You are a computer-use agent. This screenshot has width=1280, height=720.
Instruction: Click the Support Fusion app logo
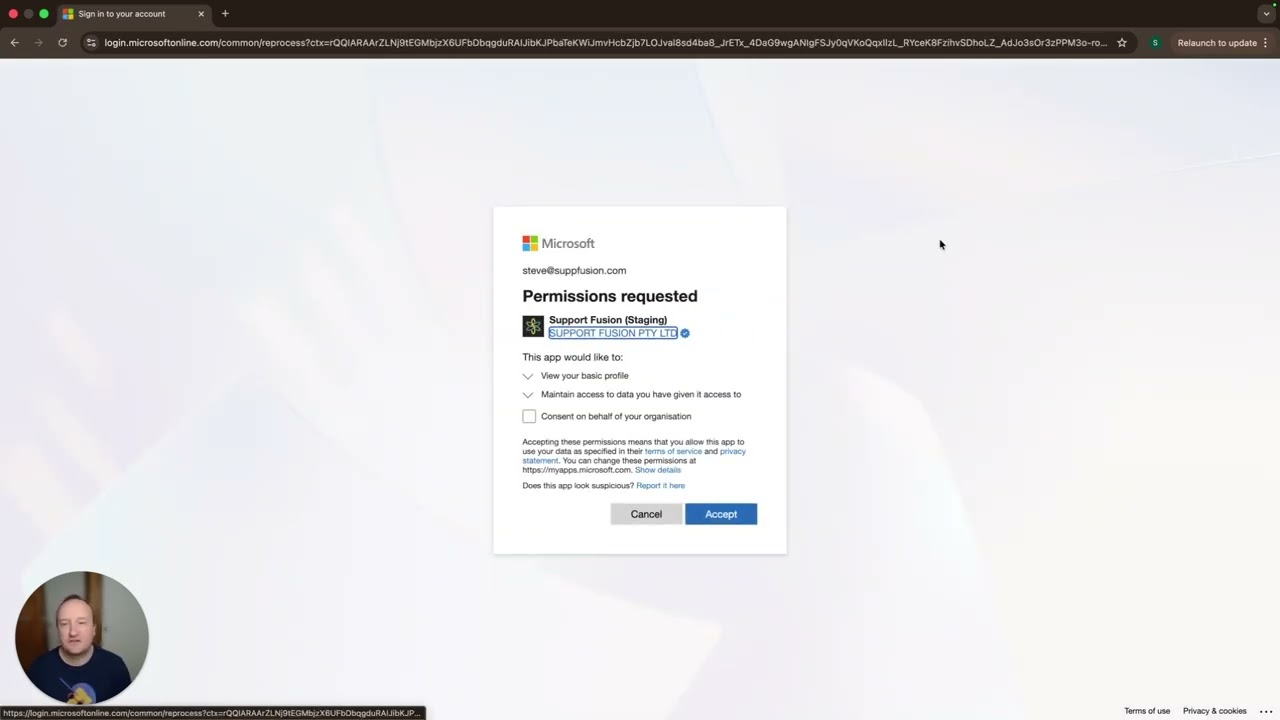(x=533, y=326)
